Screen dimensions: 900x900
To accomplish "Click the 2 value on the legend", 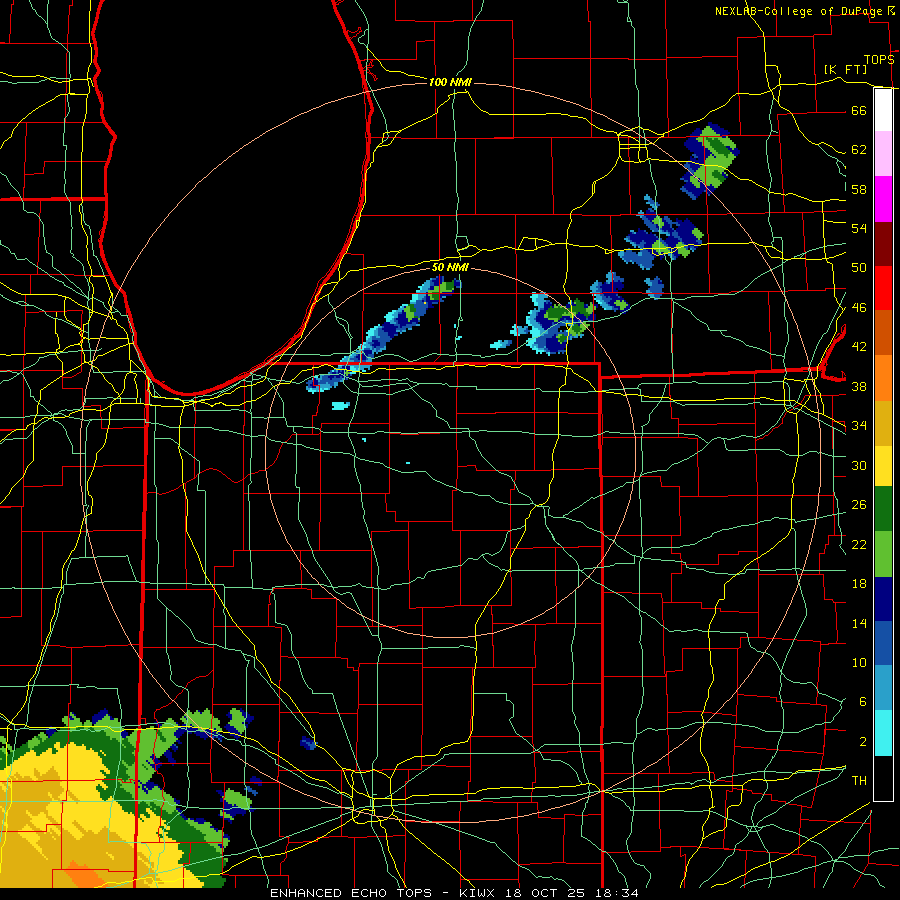I will (862, 742).
